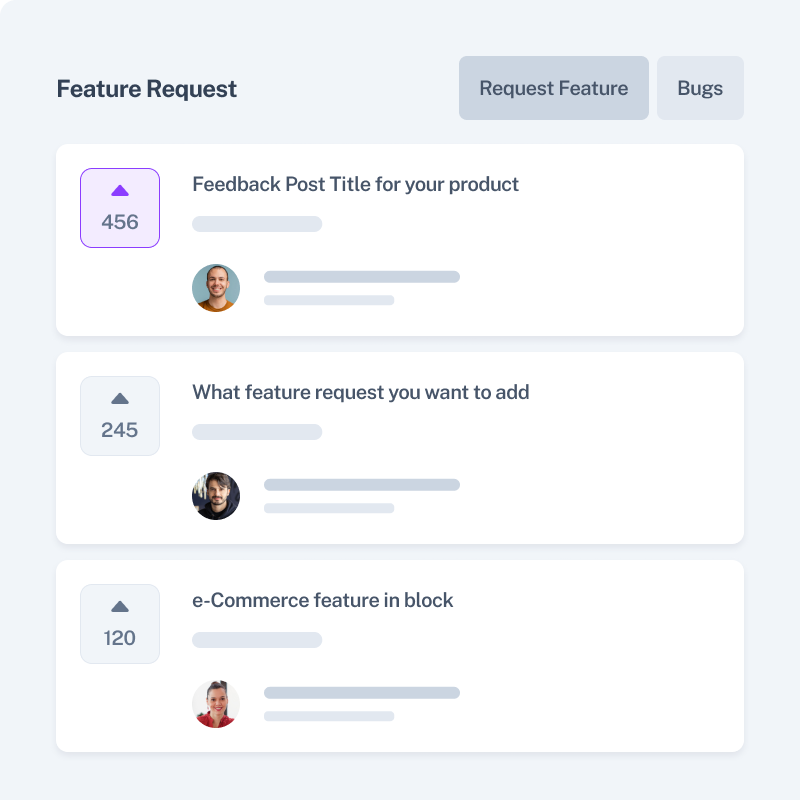
Task: Open the 'Feedback Post Title for your product' post
Action: coord(355,184)
